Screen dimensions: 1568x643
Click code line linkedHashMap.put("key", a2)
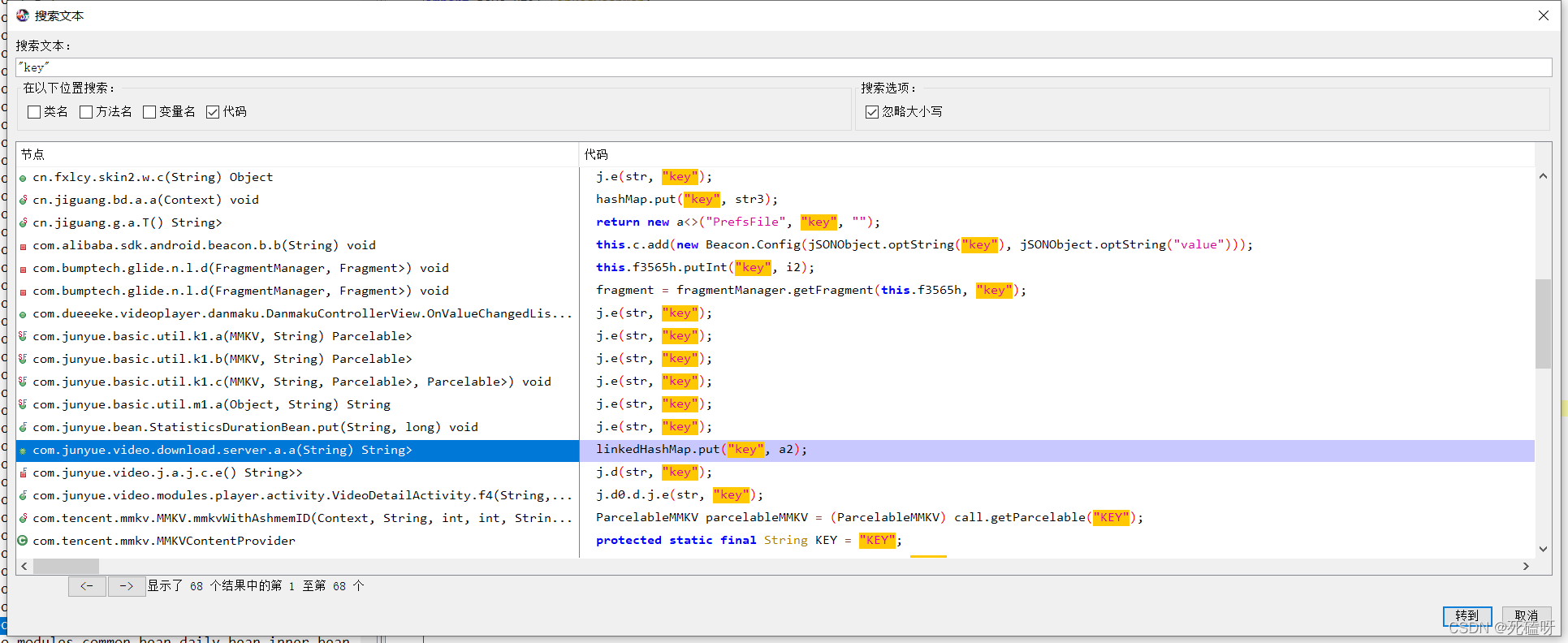(702, 450)
